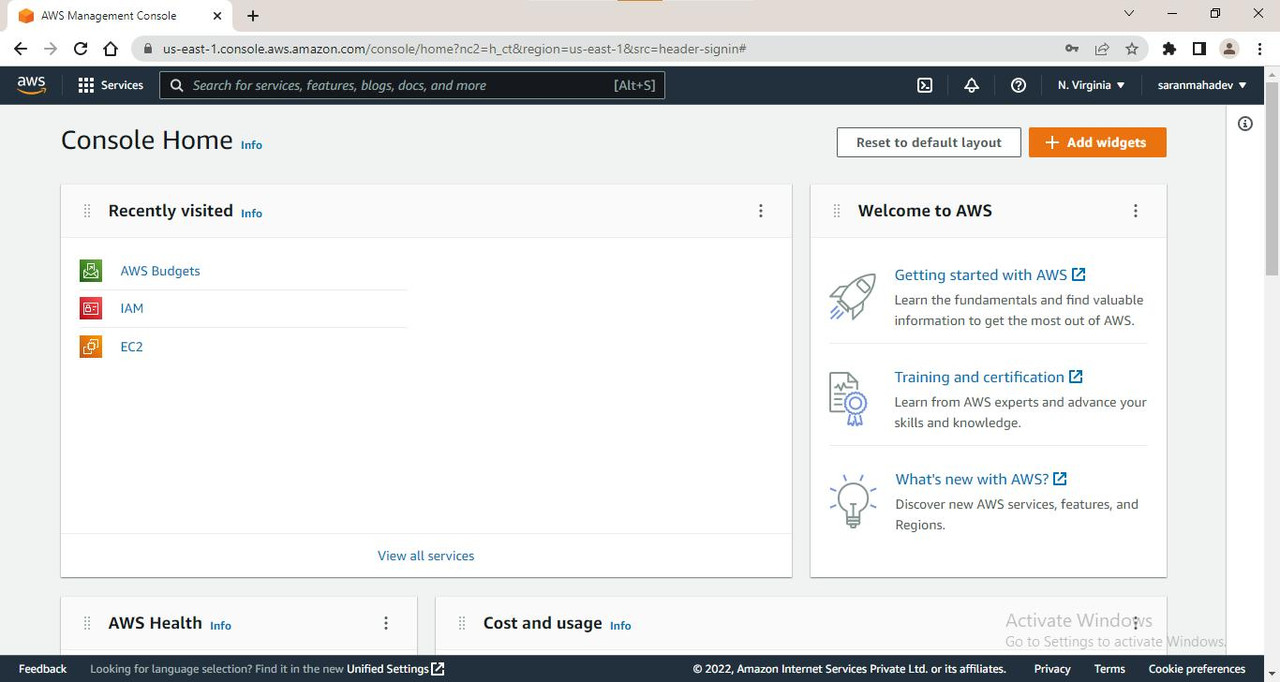The width and height of the screenshot is (1280, 682).
Task: Open the notifications bell
Action: [x=971, y=85]
